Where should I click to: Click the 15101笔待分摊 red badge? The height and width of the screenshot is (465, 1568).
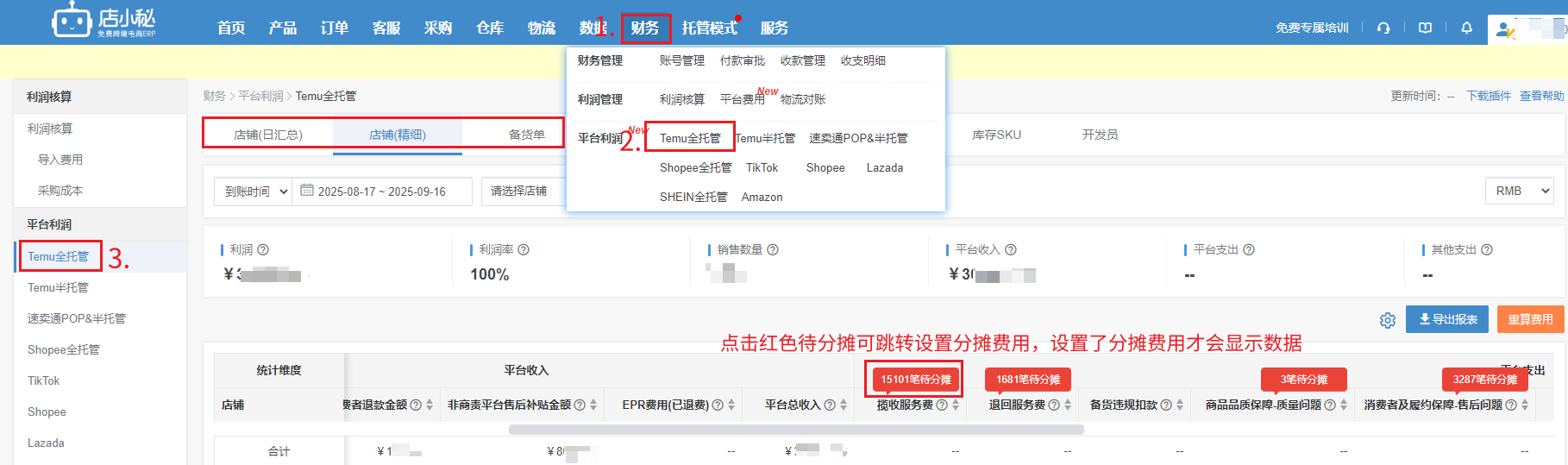click(x=916, y=379)
